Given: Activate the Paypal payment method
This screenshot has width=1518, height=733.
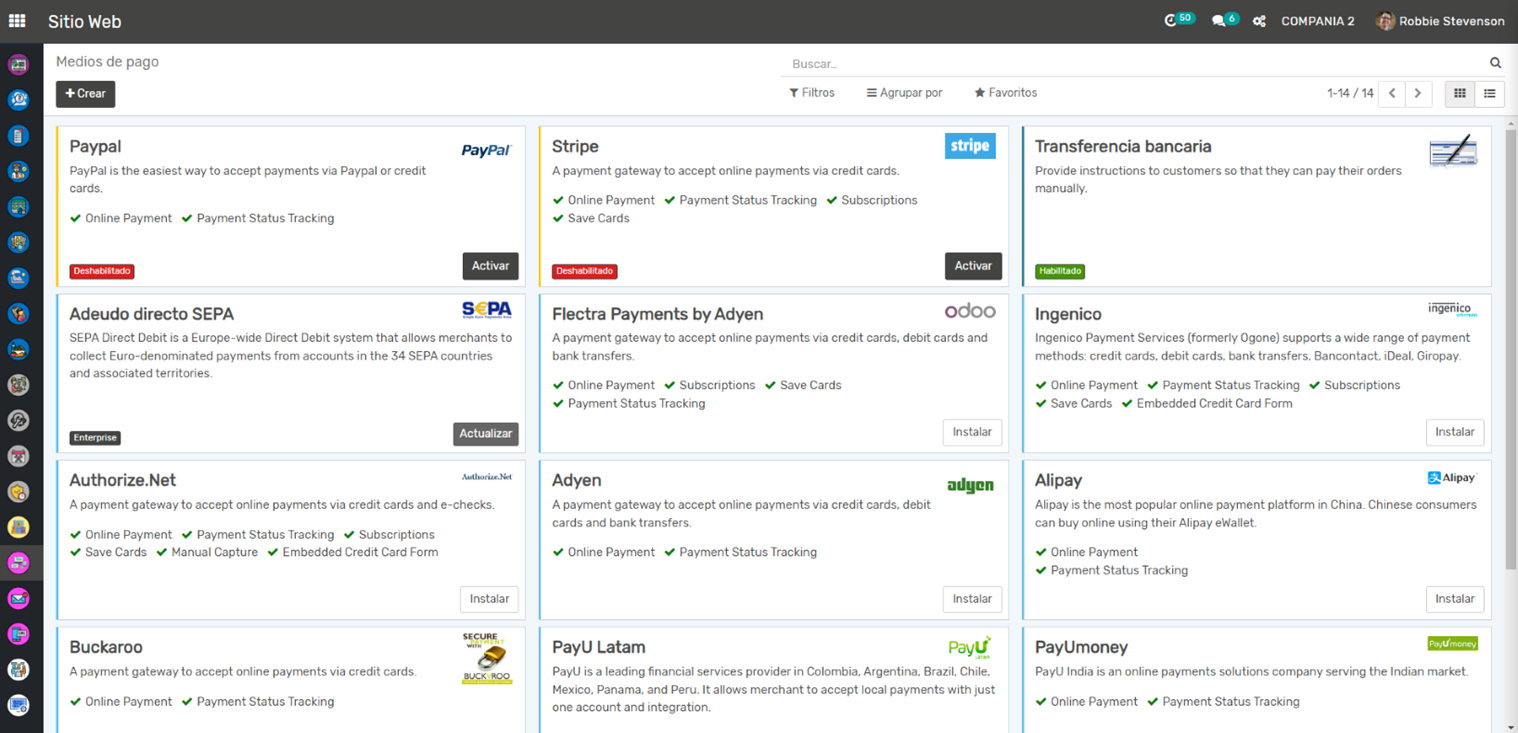Looking at the screenshot, I should point(490,266).
